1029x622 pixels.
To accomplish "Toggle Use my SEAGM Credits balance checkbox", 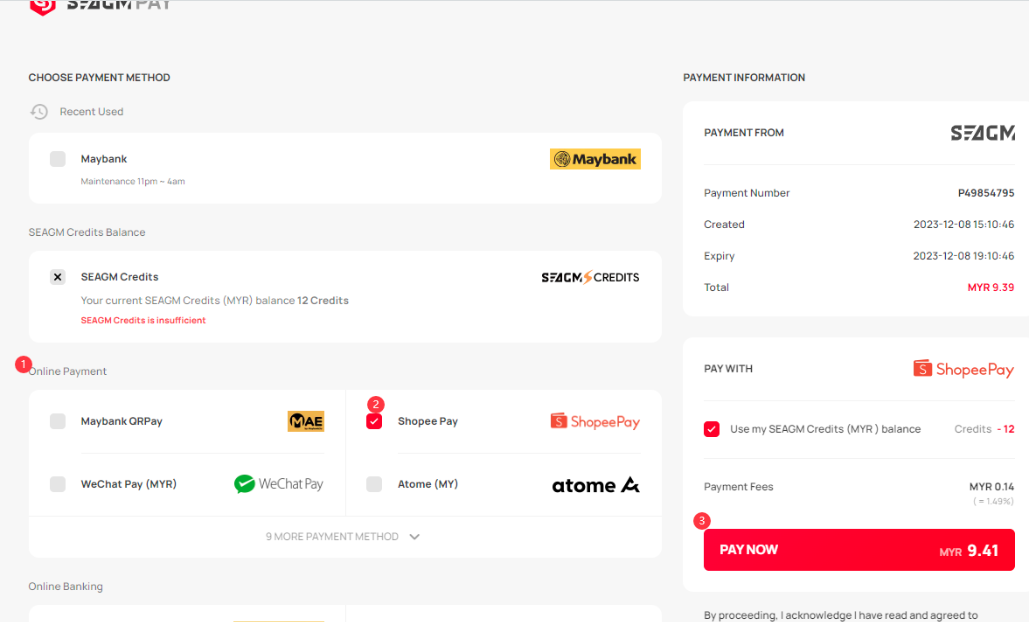I will pos(712,429).
